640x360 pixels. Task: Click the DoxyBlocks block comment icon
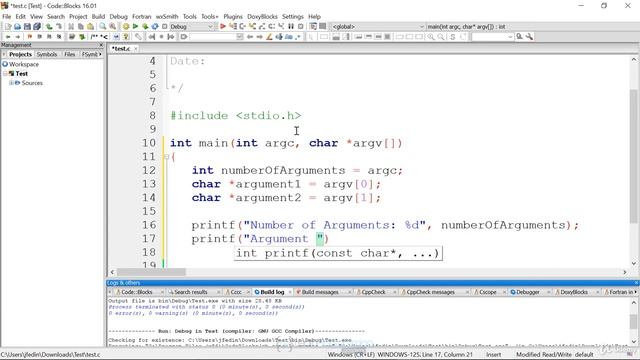click(95, 37)
